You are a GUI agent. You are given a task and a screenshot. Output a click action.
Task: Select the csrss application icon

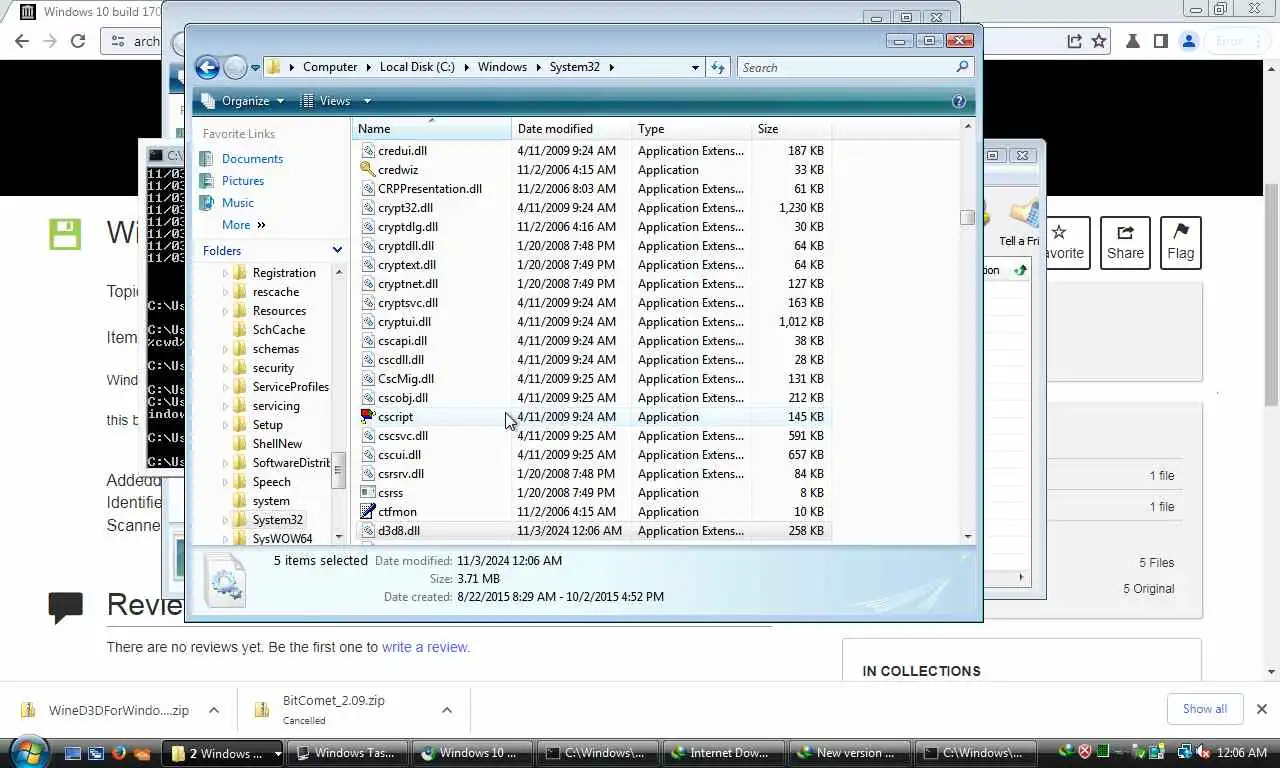[368, 493]
